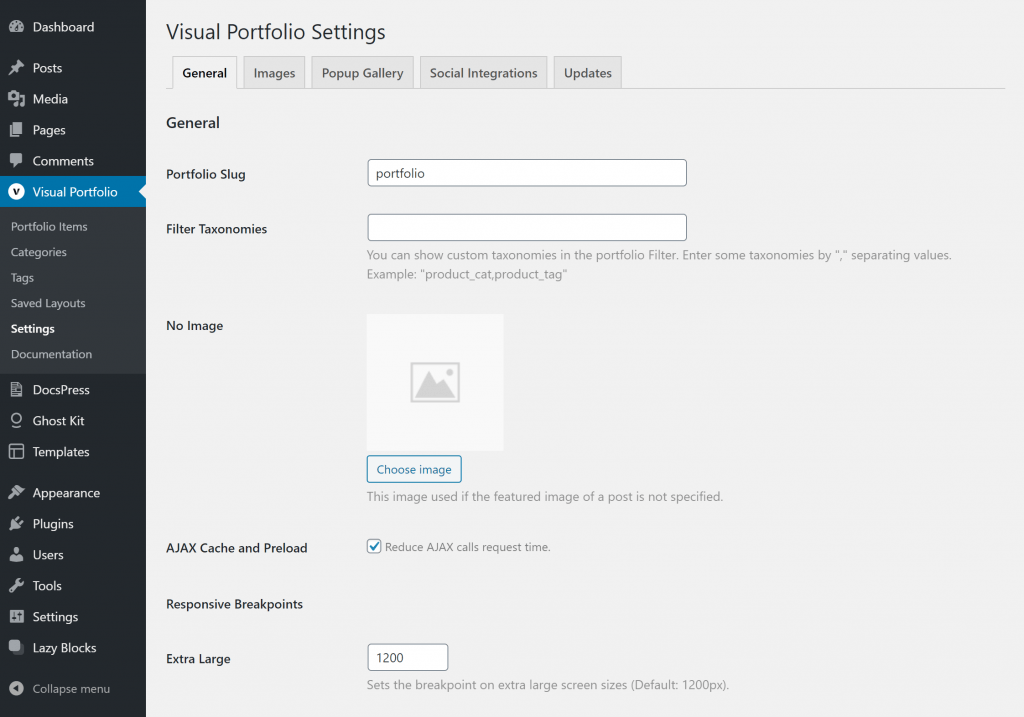Click the Lazy Blocks icon
1024x717 pixels.
click(16, 647)
